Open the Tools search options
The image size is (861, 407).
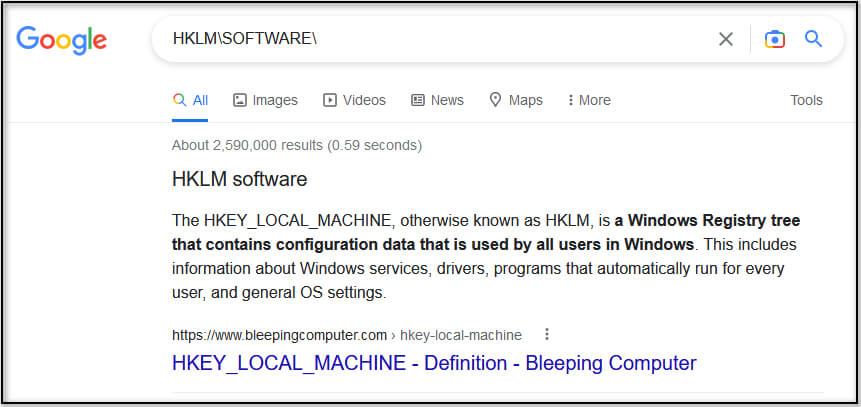point(806,101)
